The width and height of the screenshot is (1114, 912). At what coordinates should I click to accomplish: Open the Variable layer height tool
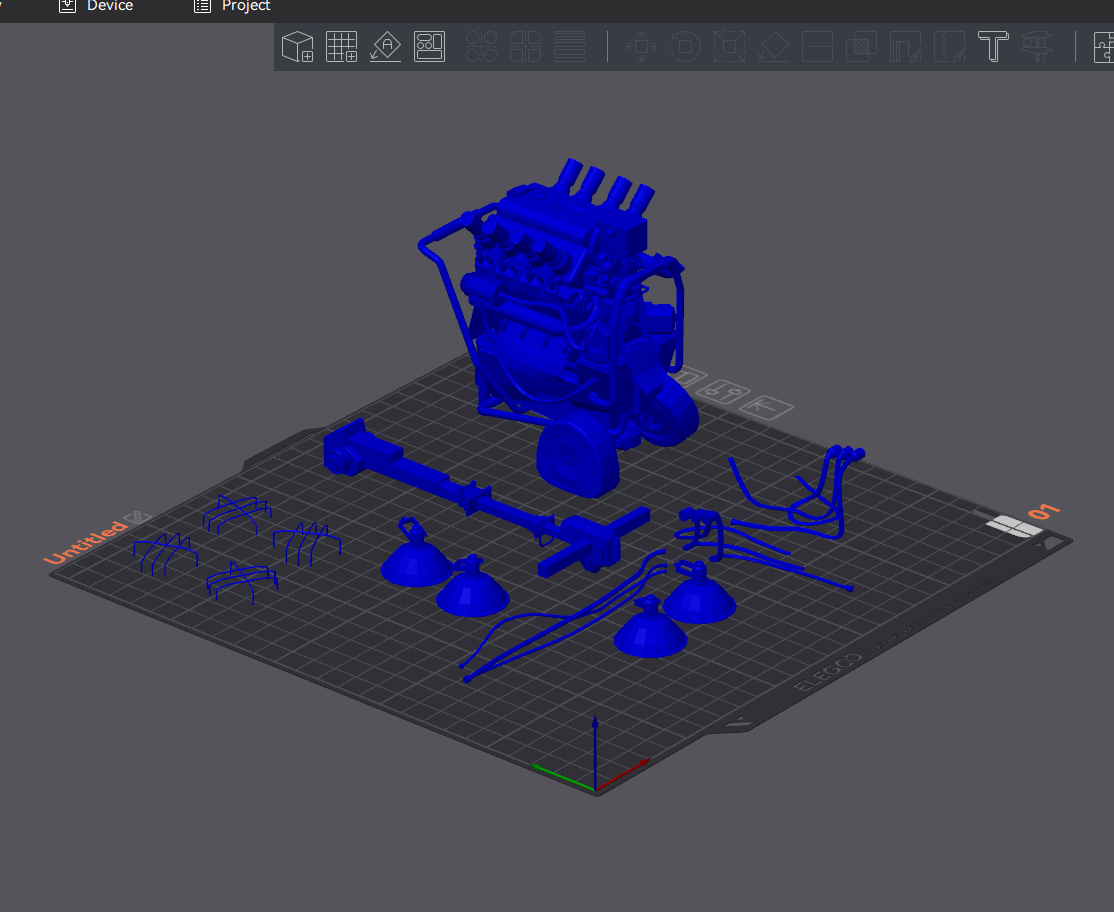click(569, 47)
